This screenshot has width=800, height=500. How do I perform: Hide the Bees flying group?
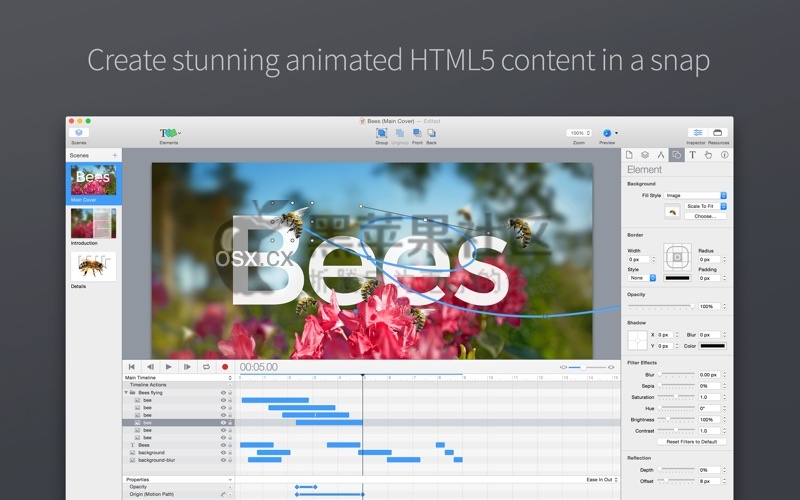click(223, 393)
